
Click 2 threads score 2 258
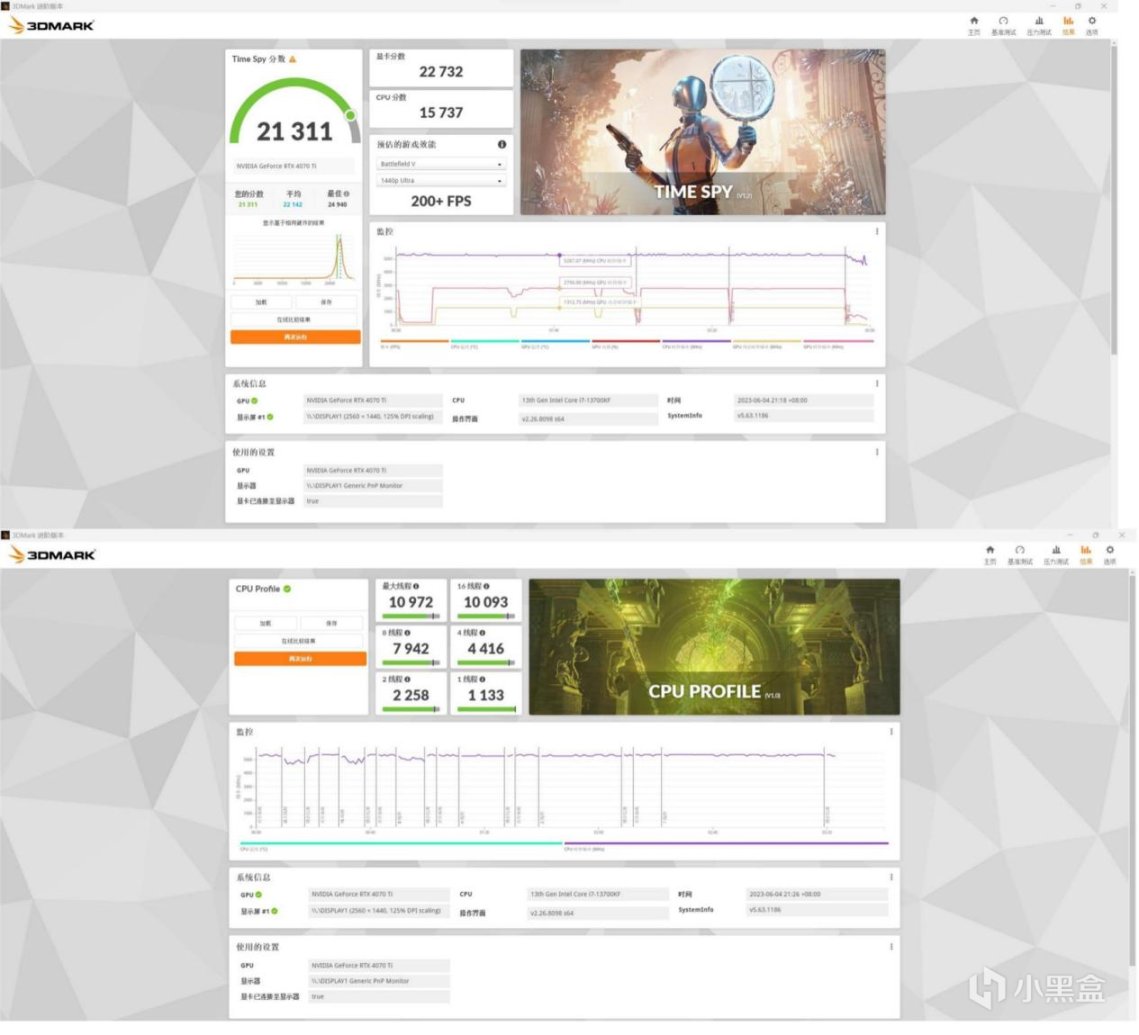point(411,696)
